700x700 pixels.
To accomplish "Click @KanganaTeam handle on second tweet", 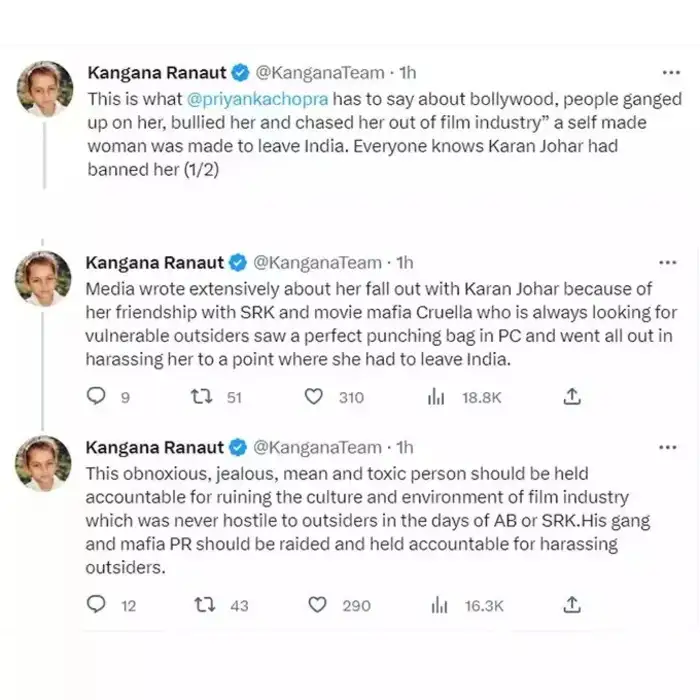I will pyautogui.click(x=318, y=263).
